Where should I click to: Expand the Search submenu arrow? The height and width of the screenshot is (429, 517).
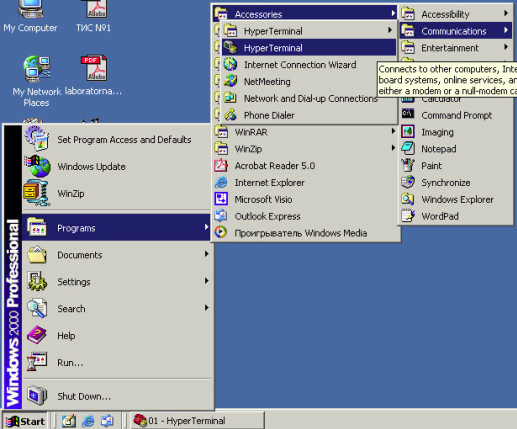click(x=206, y=308)
